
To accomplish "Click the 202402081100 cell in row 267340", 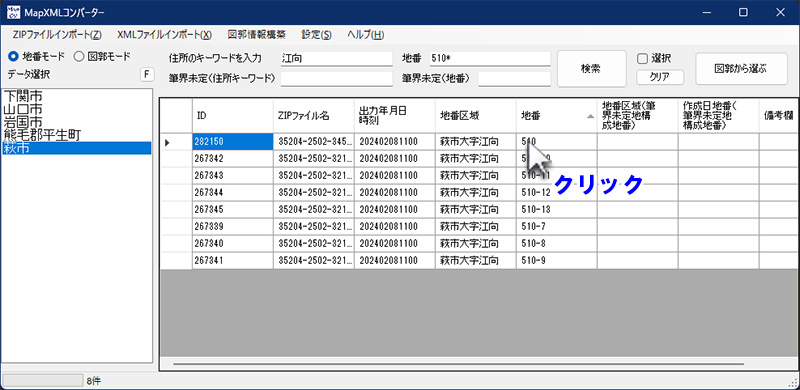I will point(395,243).
